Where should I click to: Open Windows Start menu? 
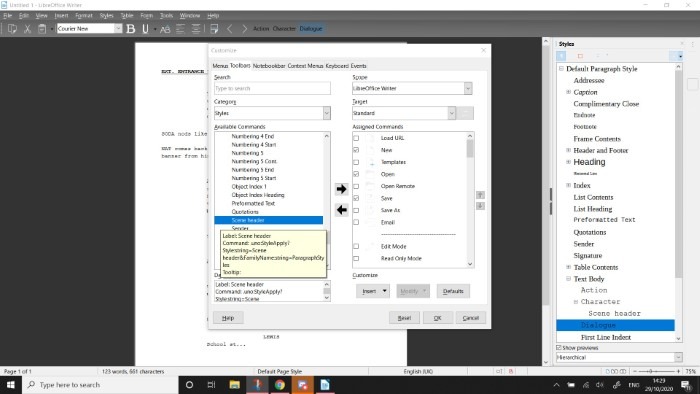11,385
